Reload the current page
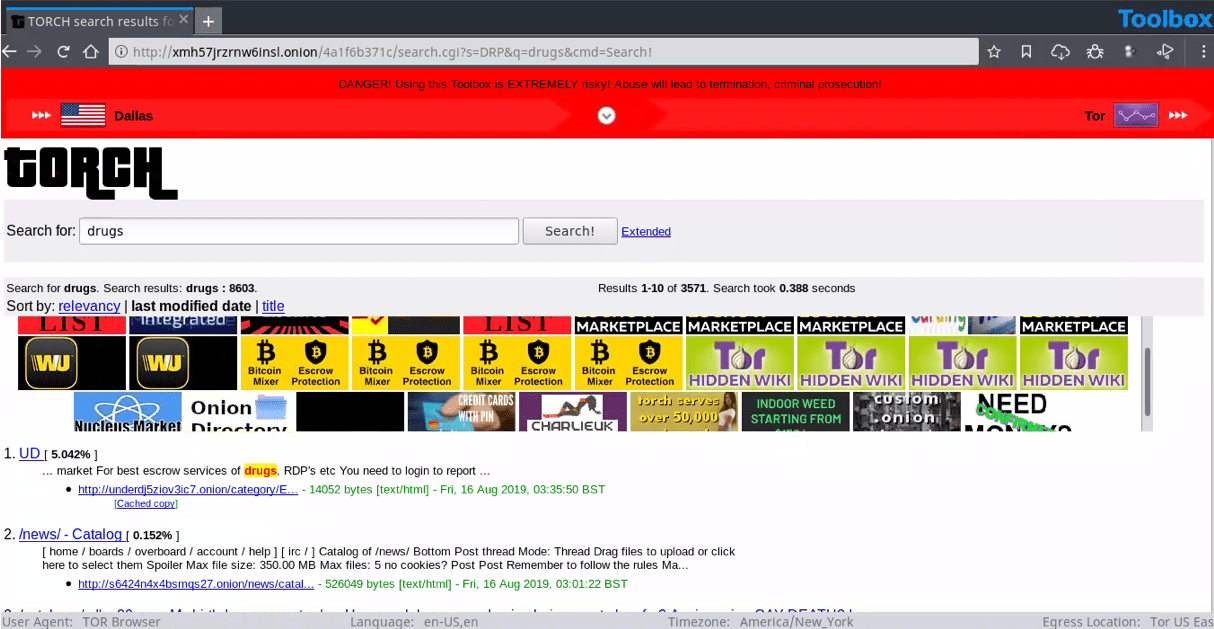The image size is (1214, 629). click(63, 51)
